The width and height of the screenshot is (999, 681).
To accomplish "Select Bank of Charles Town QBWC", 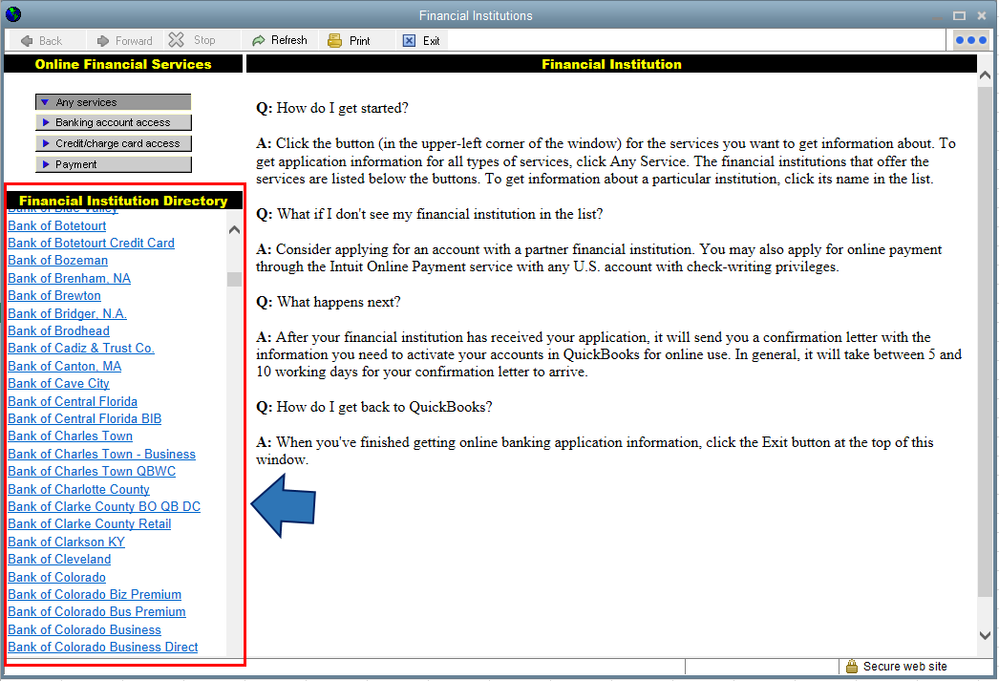I will click(x=92, y=471).
